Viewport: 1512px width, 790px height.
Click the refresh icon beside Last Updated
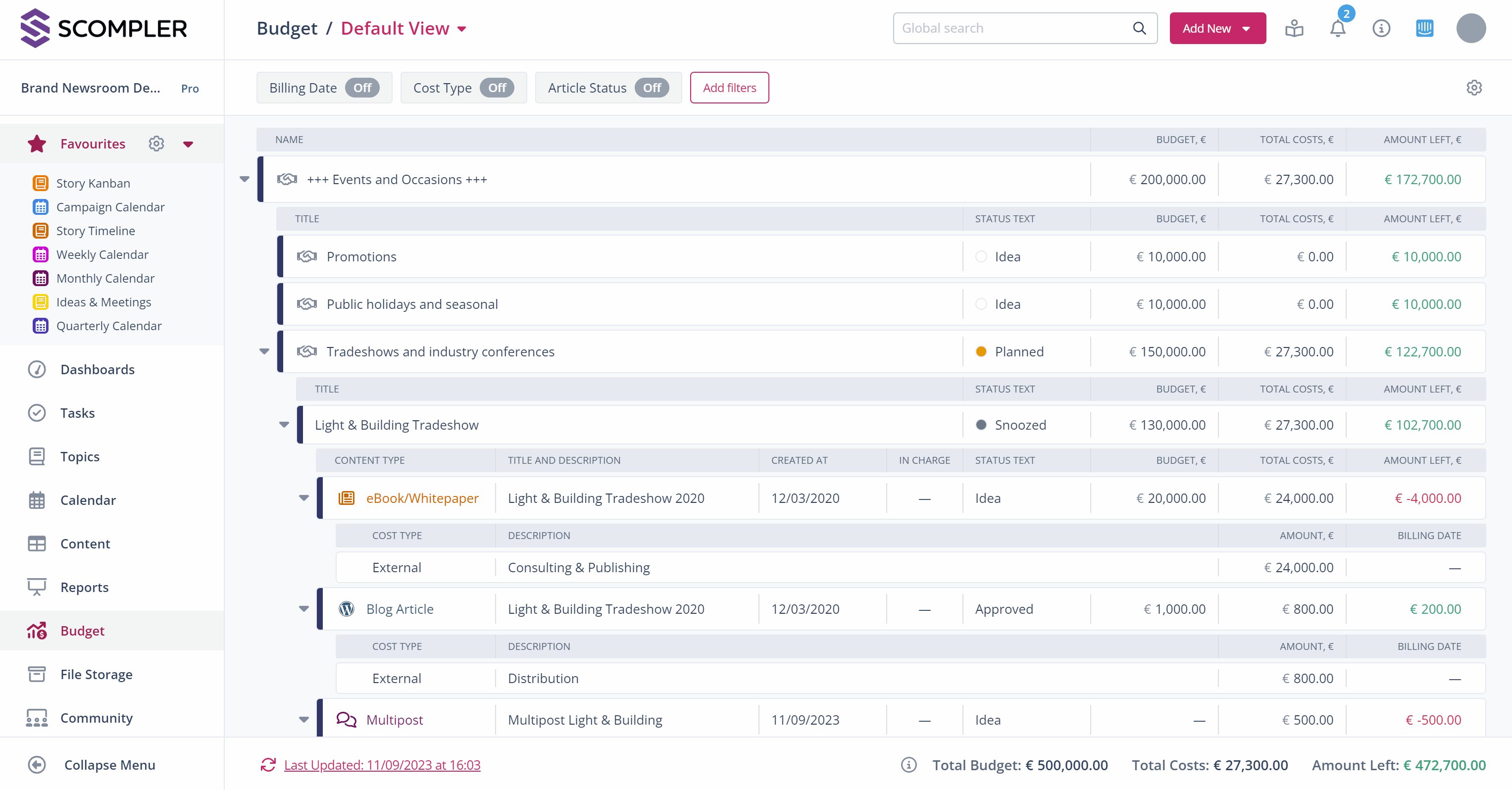(x=268, y=765)
